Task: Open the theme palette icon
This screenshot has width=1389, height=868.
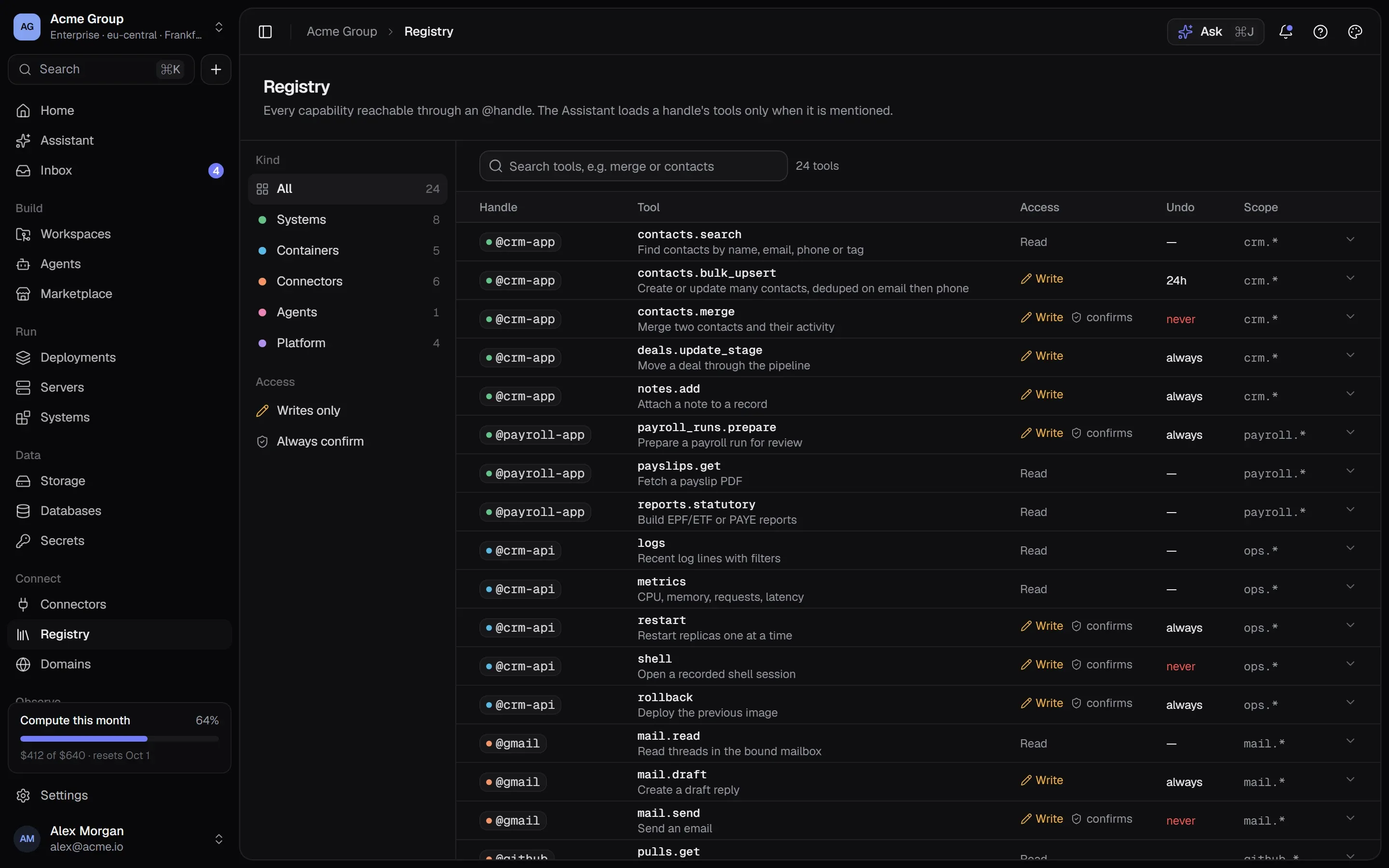Action: 1355,31
